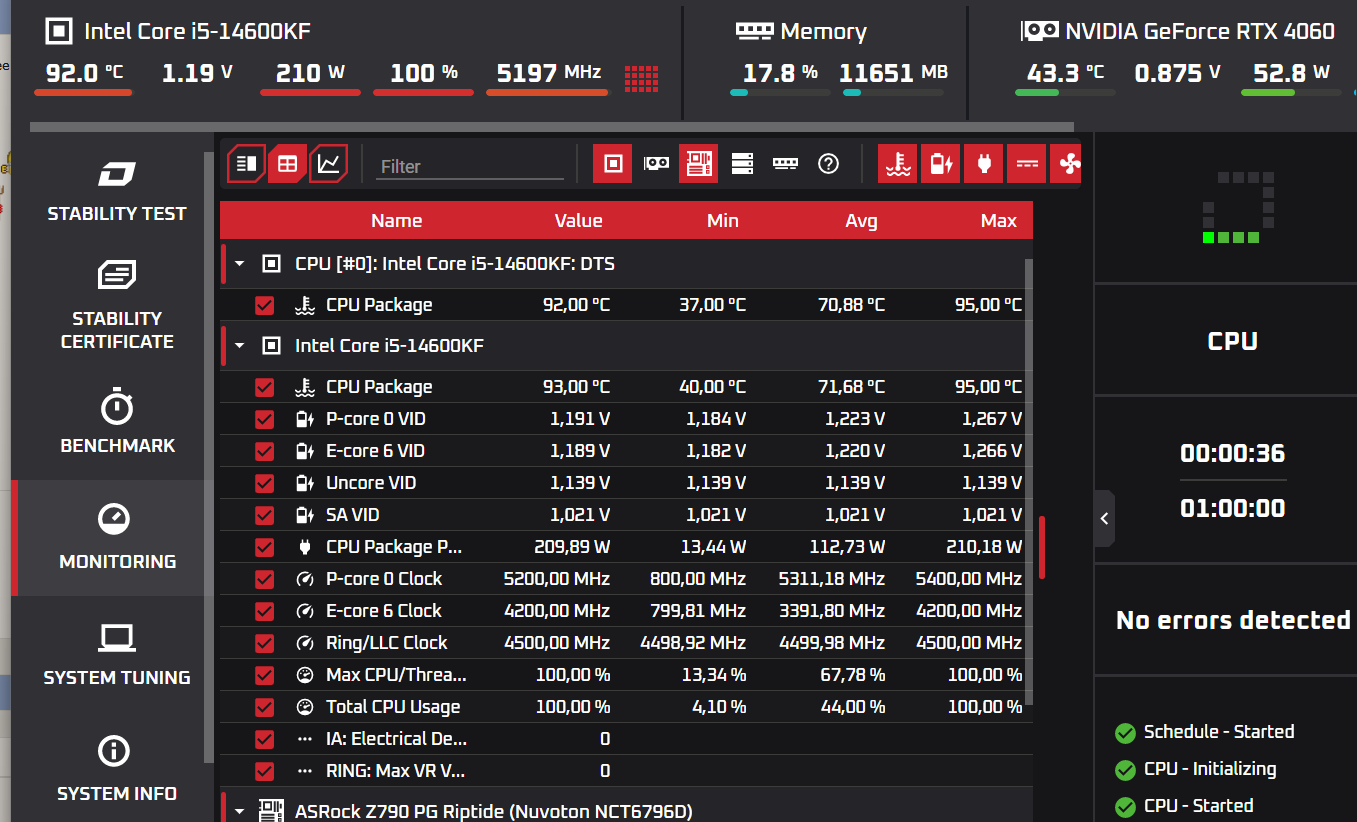1357x822 pixels.
Task: Toggle the memory module filter icon
Action: (x=785, y=164)
